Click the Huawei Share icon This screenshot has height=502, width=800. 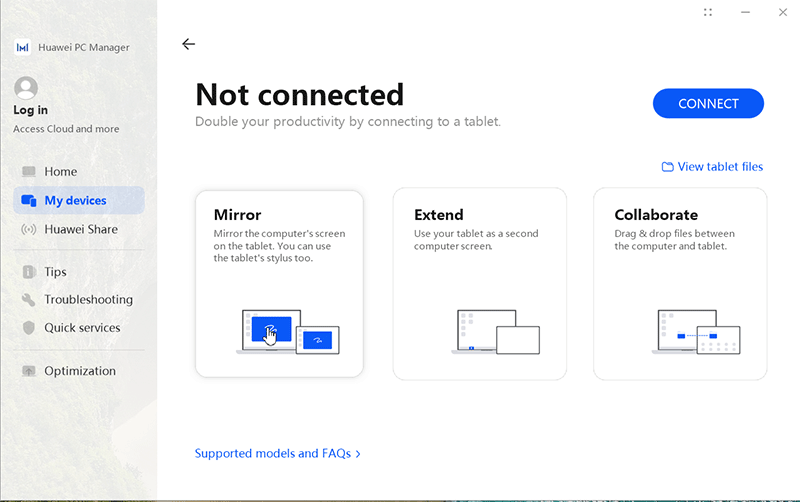click(28, 229)
